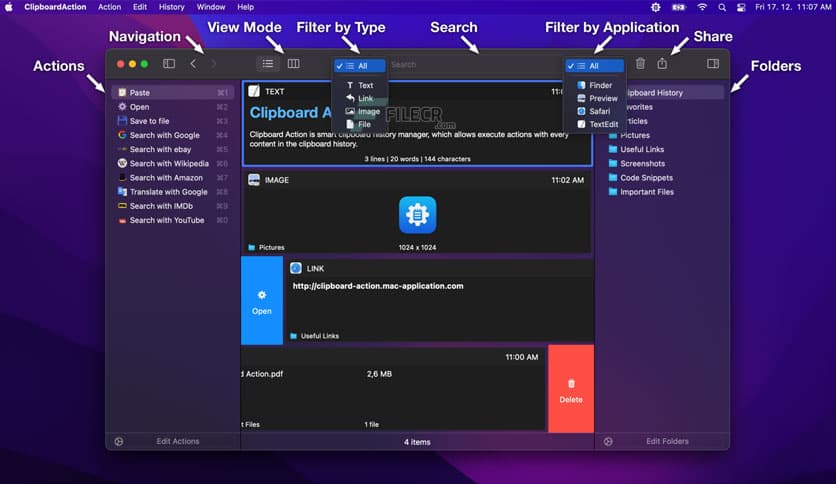The image size is (836, 484).
Task: Click the red Delete swipe button
Action: pyautogui.click(x=571, y=389)
